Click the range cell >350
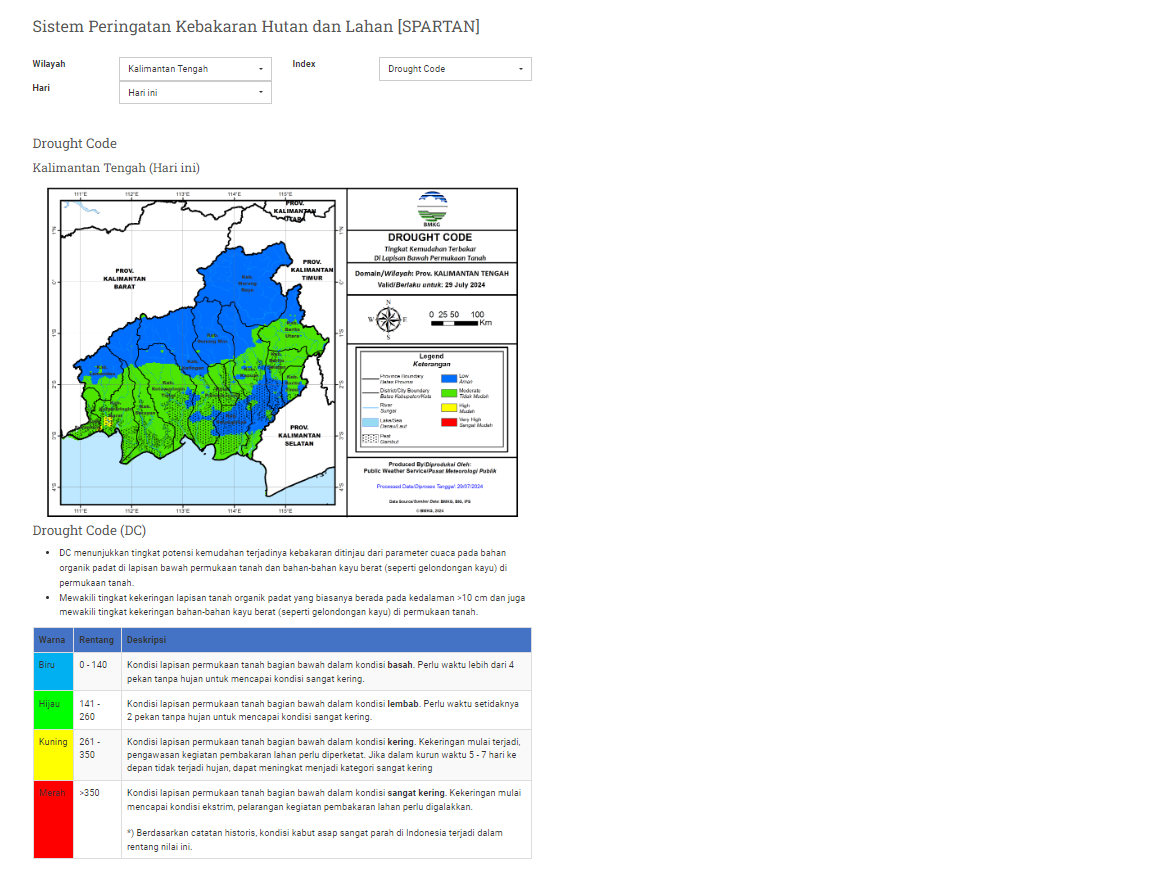 pos(97,819)
